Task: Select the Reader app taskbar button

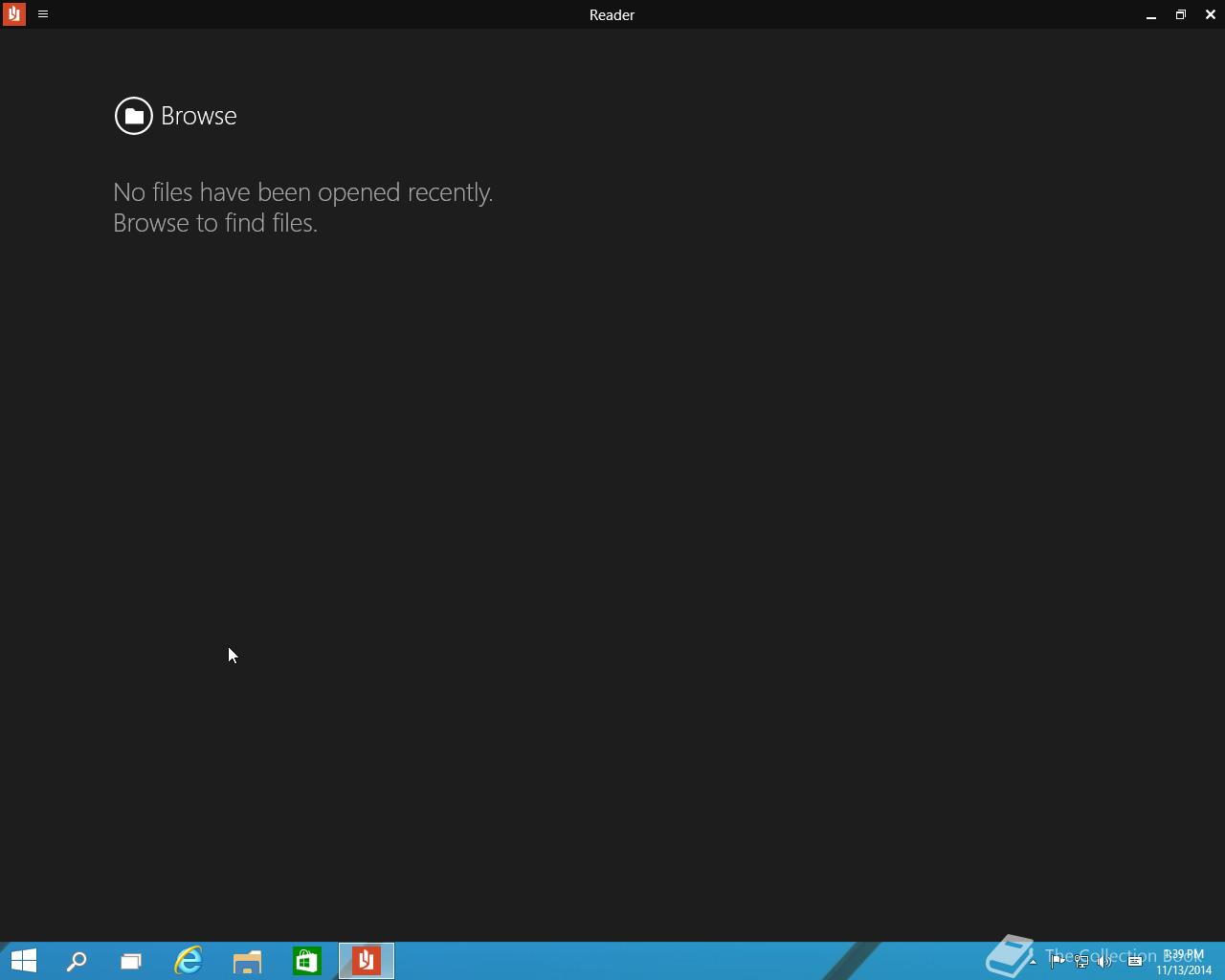Action: click(367, 961)
